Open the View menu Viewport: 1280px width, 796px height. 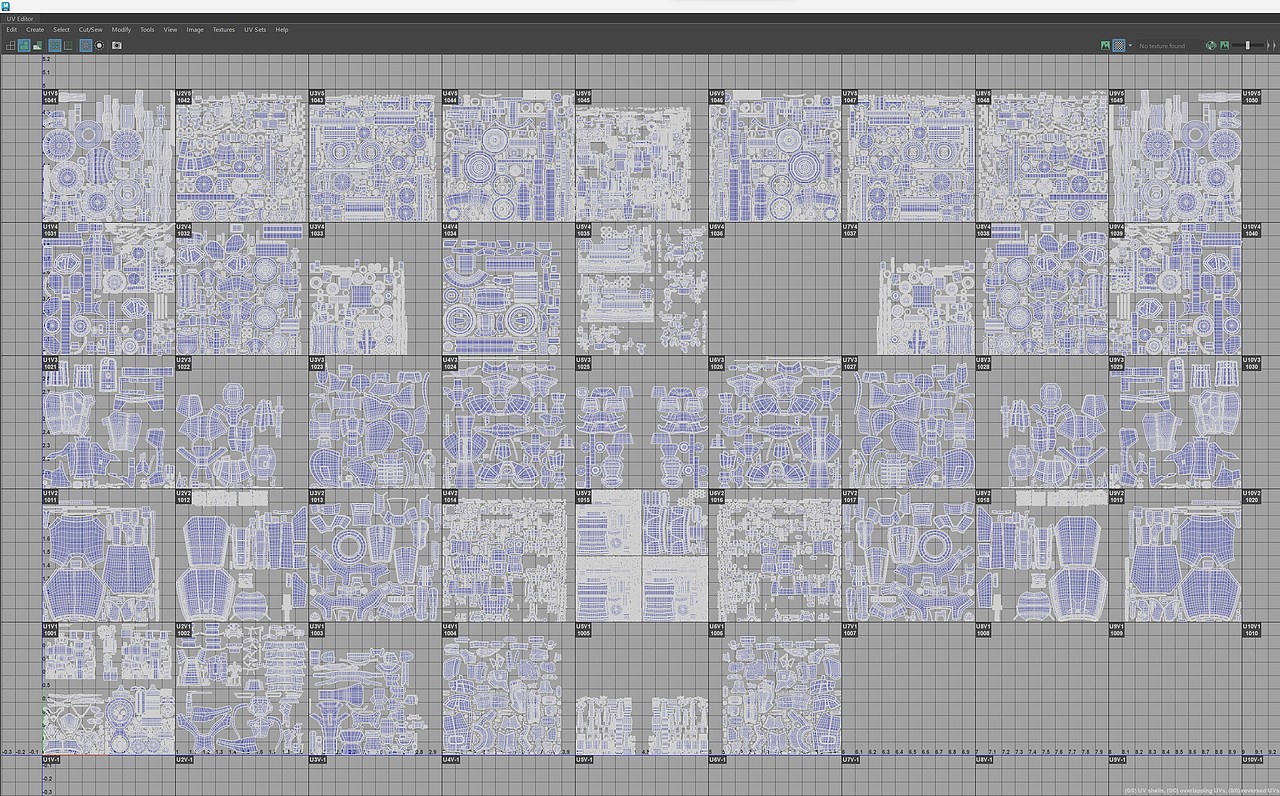170,30
